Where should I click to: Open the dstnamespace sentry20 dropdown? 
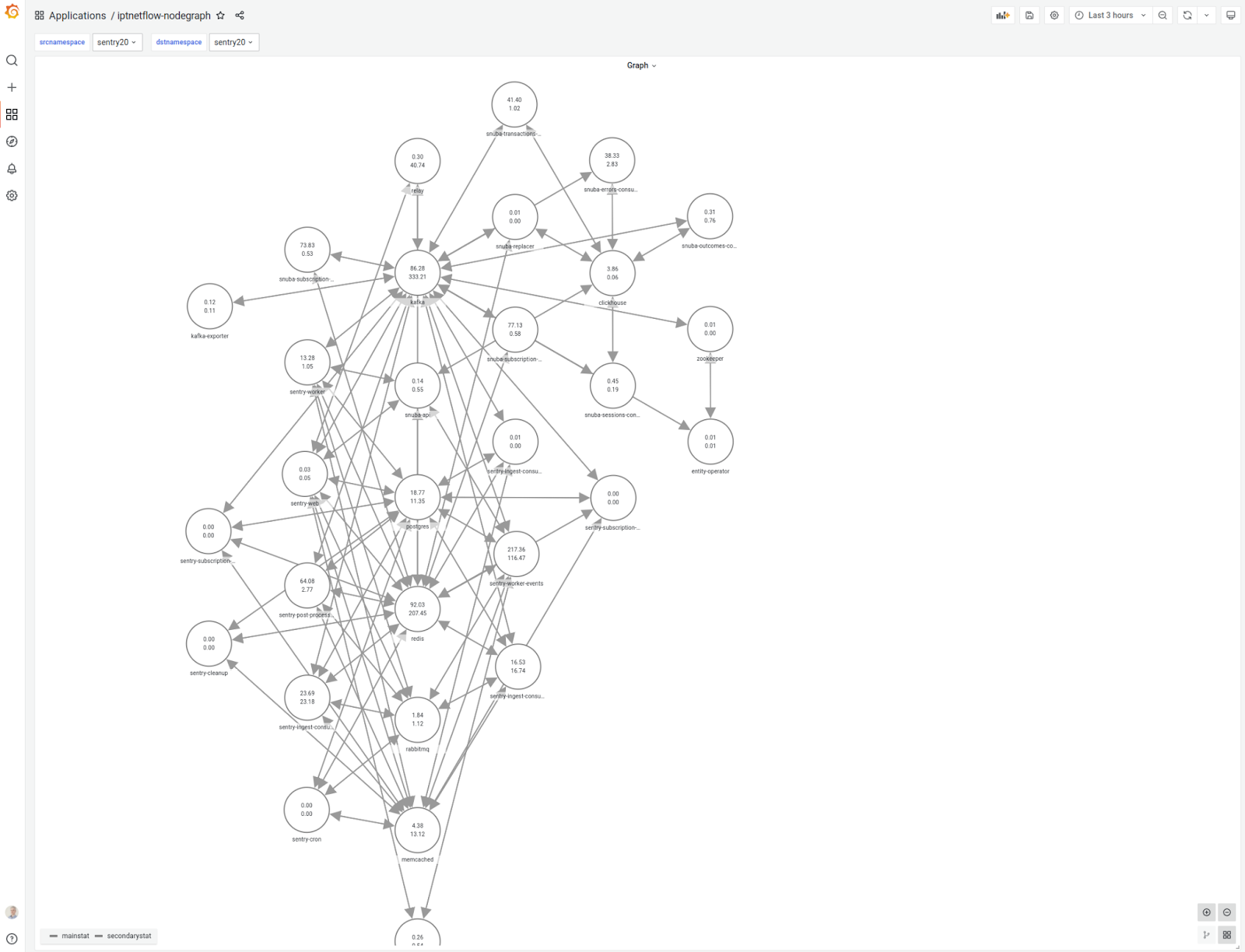click(233, 43)
